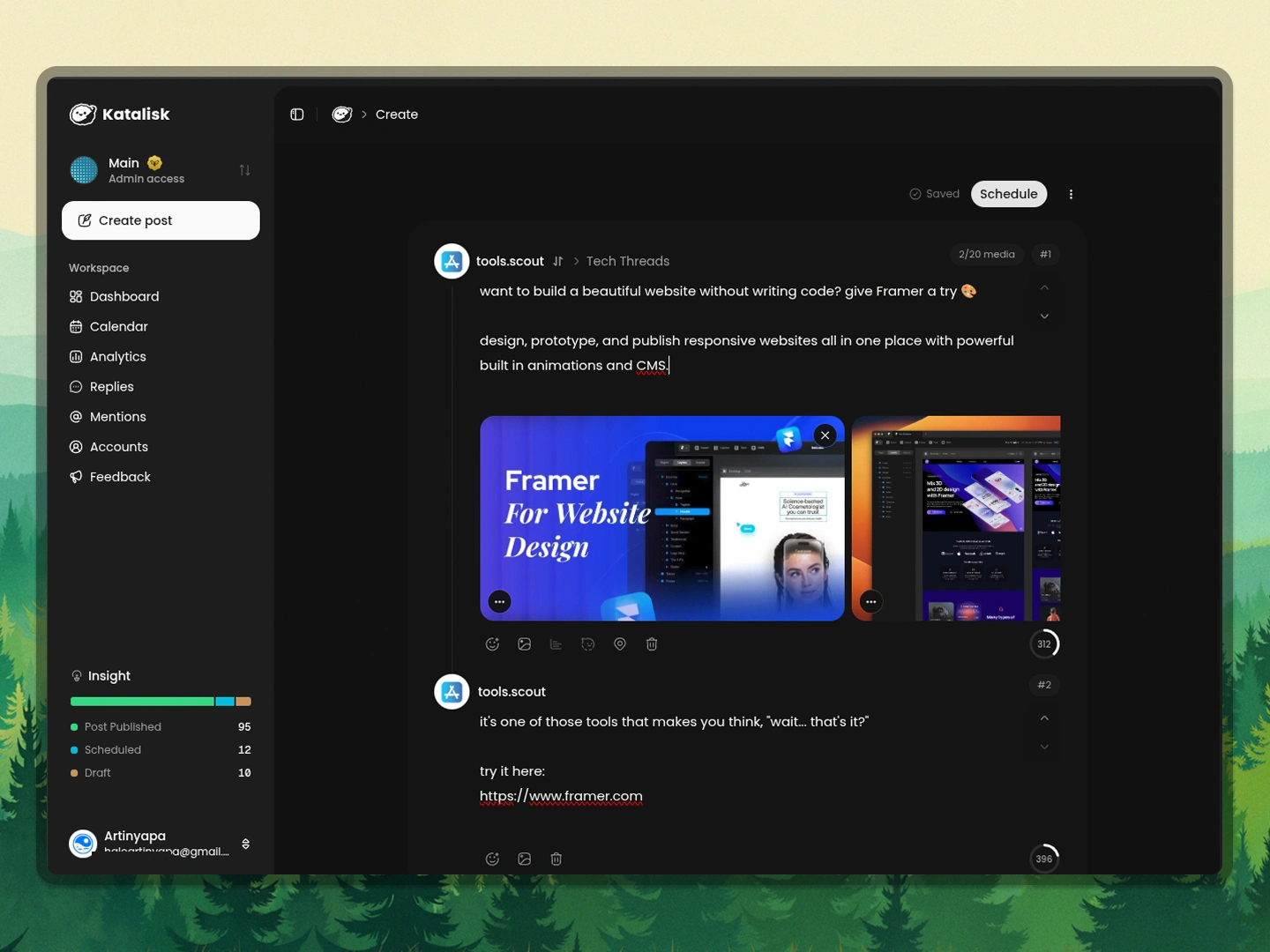
Task: Click the tools.scout account name on post #1
Action: point(510,261)
